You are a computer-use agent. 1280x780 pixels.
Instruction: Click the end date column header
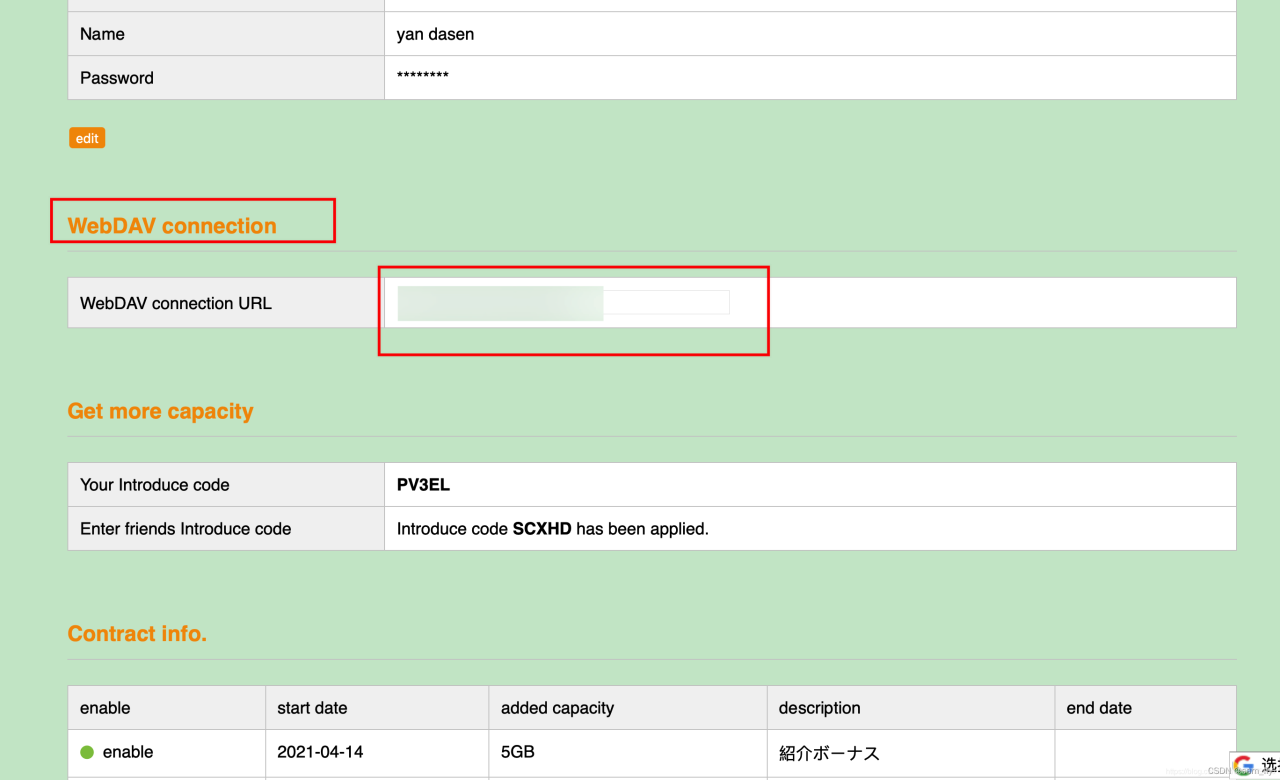click(1098, 707)
